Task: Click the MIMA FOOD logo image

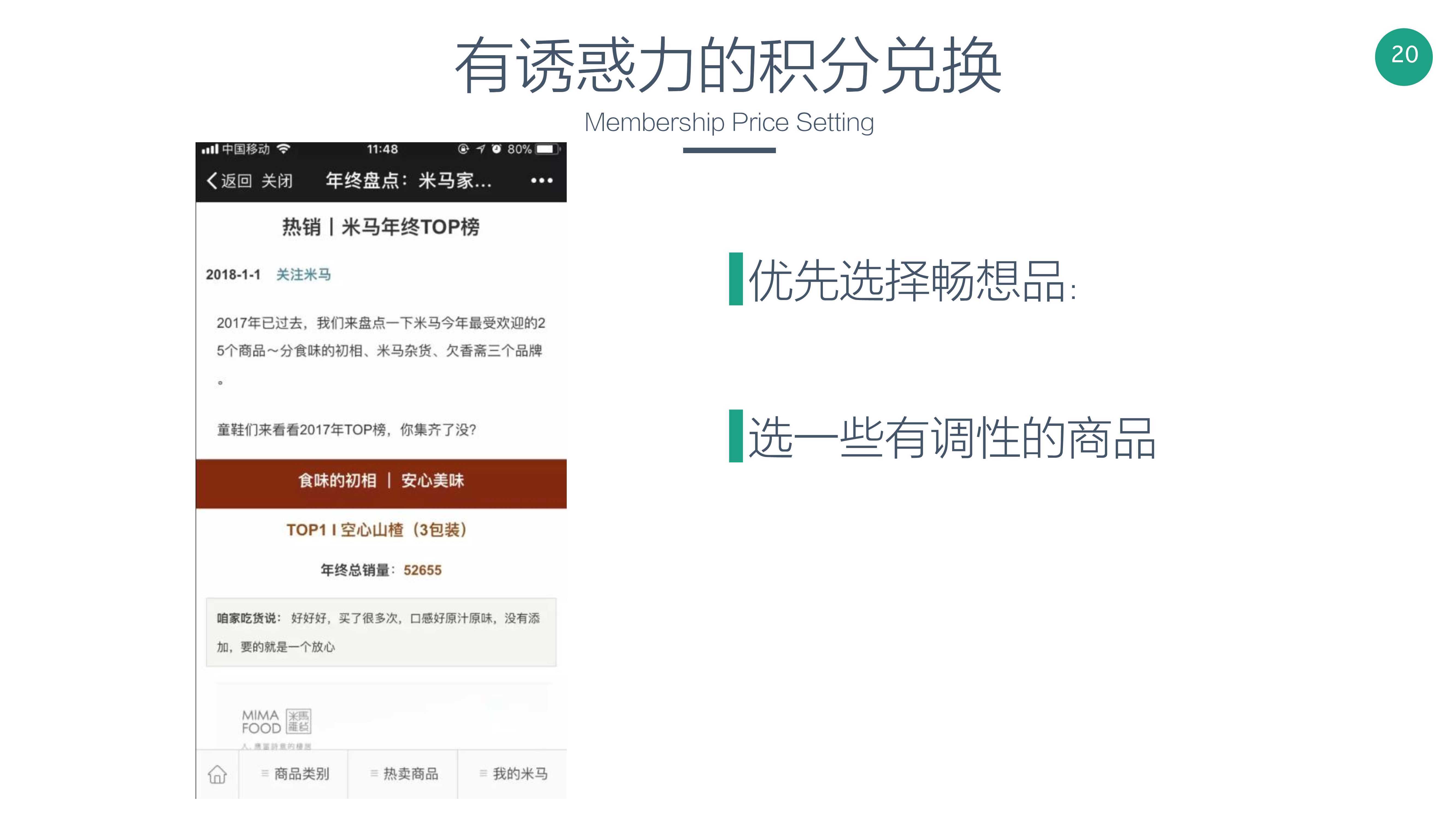Action: click(x=276, y=722)
